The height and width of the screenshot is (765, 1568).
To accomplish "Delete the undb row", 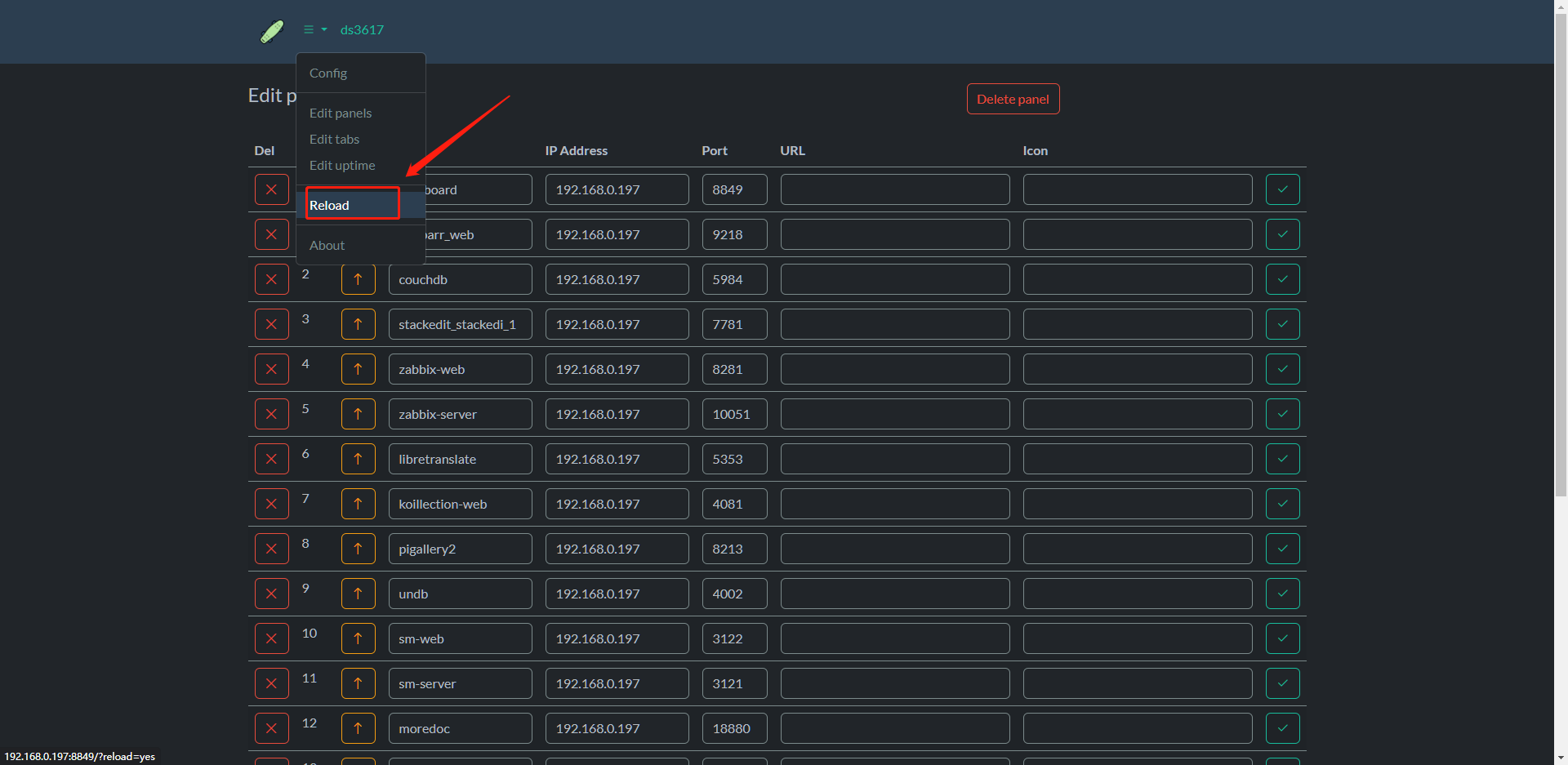I will tap(272, 594).
